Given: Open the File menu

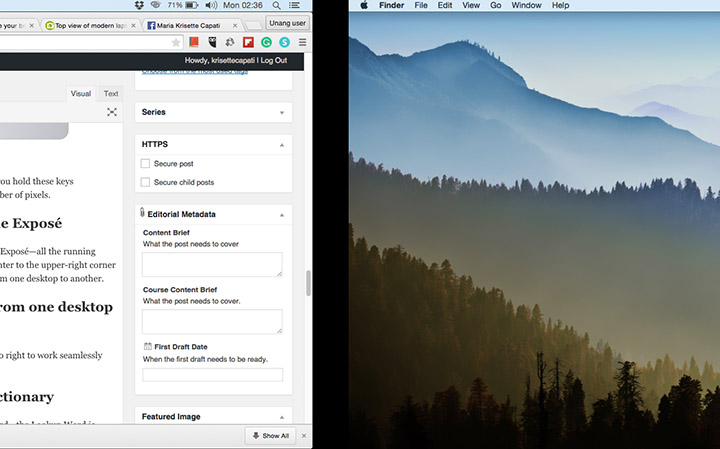Looking at the screenshot, I should (421, 6).
